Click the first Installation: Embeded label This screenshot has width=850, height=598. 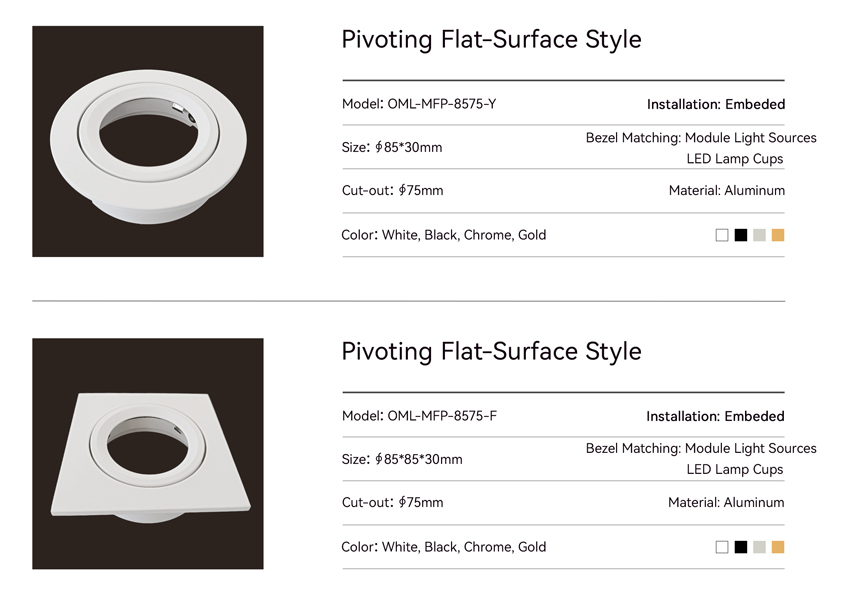(716, 104)
